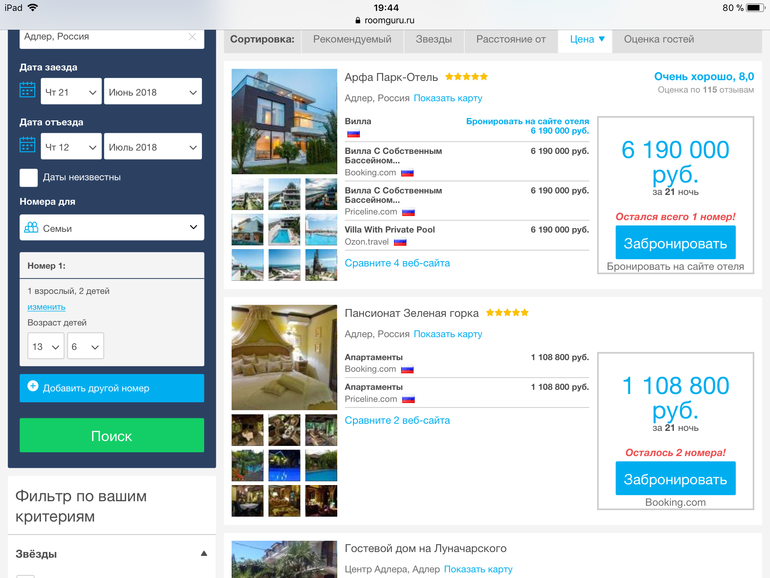
Task: Open the Июль 2018 month dropdown
Action: (x=153, y=147)
